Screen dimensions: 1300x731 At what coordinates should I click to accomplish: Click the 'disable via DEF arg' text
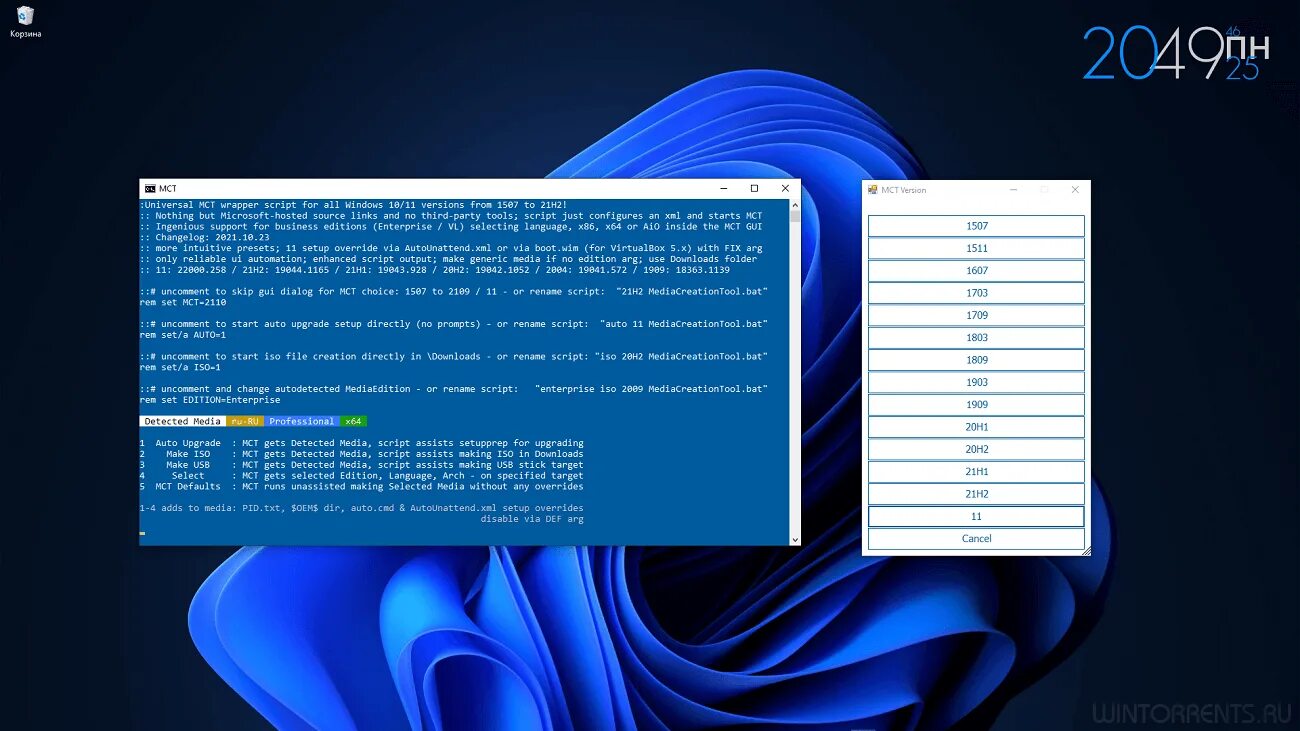(x=532, y=519)
